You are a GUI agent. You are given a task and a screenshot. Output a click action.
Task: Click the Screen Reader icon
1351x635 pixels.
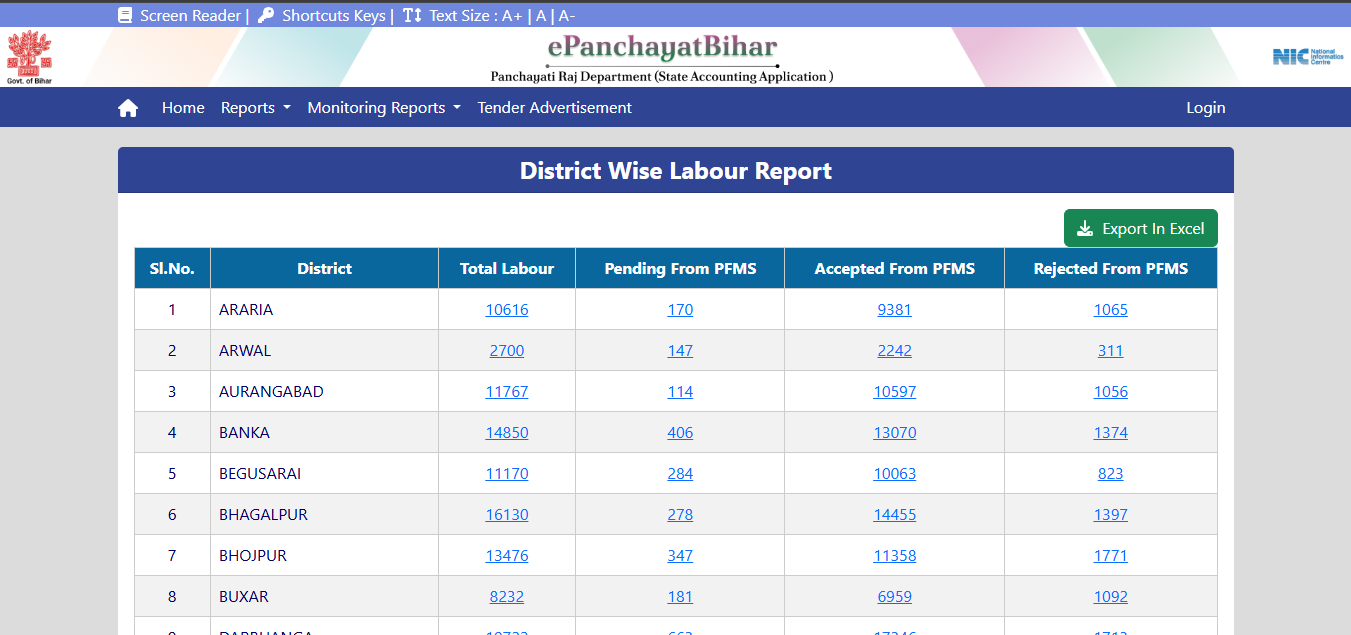[124, 14]
